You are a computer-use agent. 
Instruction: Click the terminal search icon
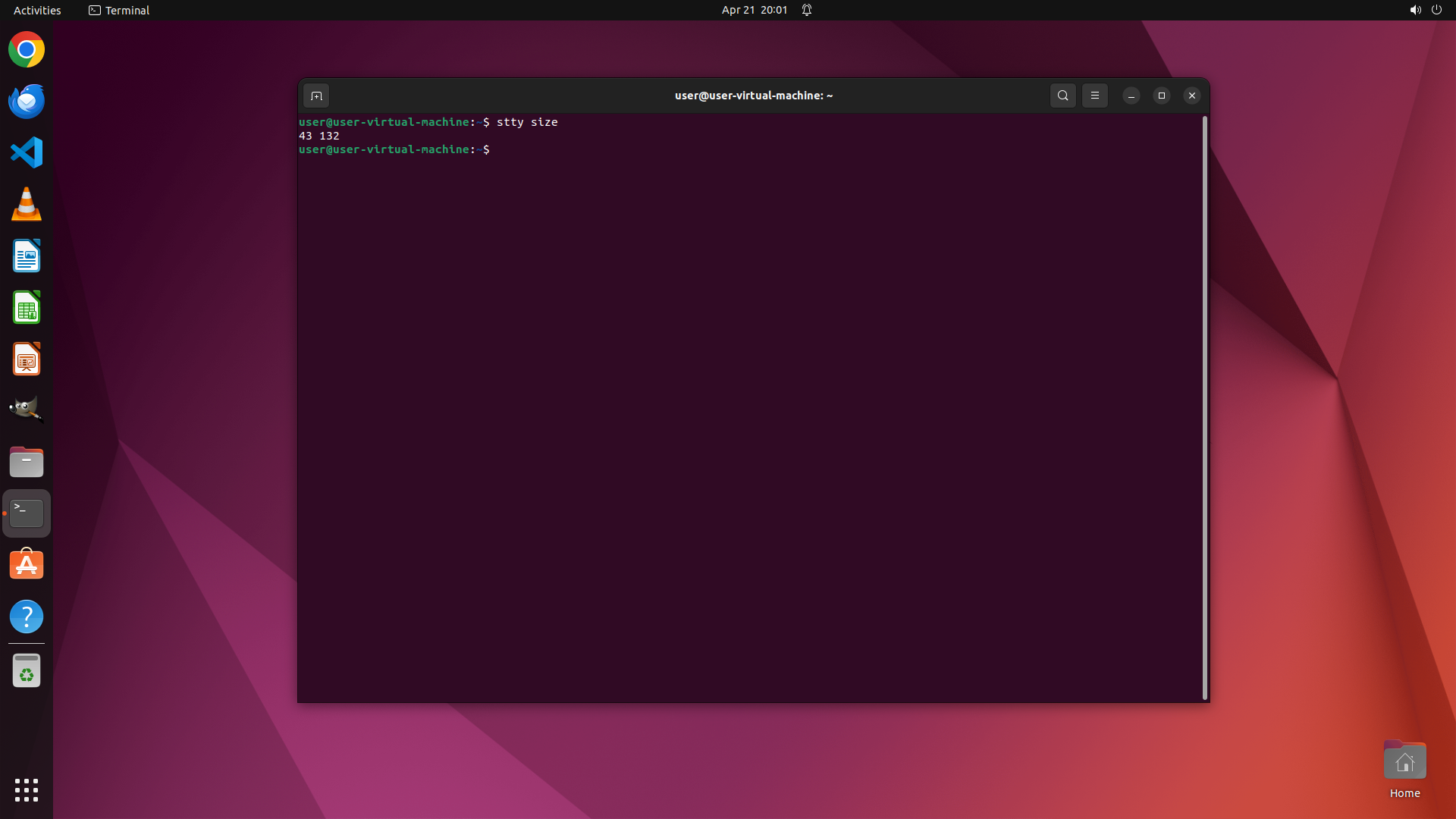(1062, 96)
